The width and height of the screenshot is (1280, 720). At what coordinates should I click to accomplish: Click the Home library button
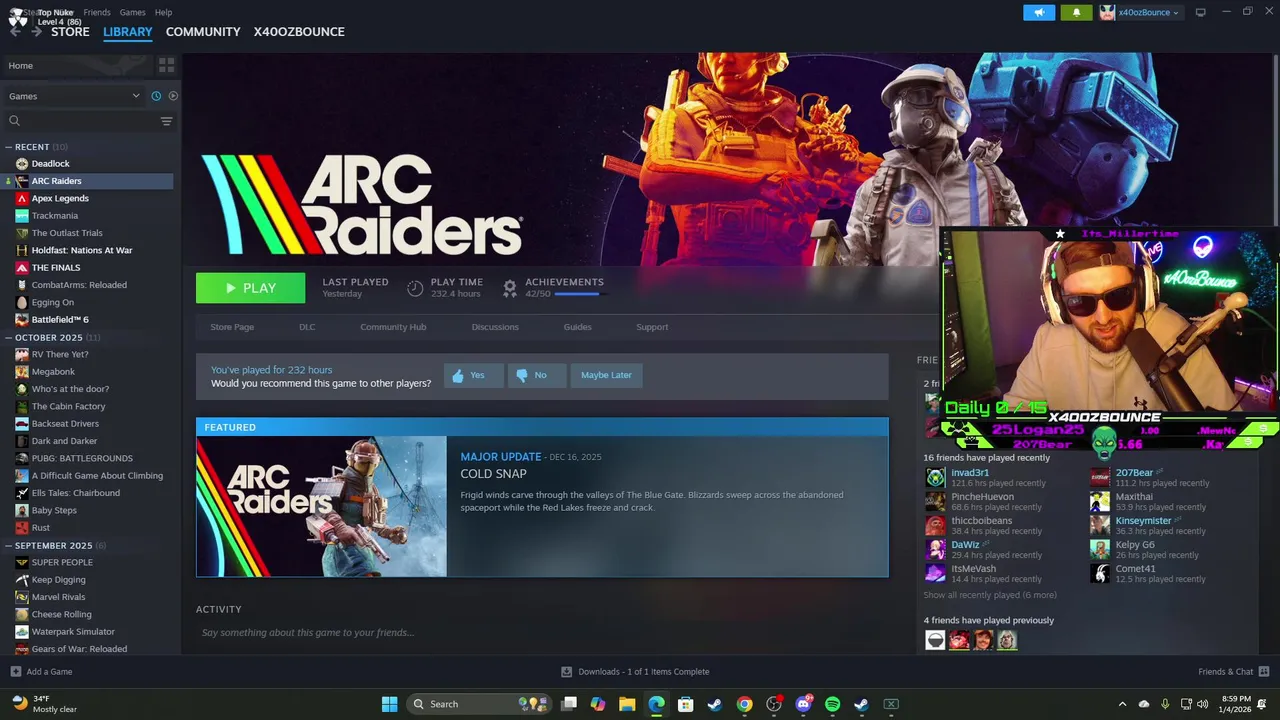tap(78, 65)
